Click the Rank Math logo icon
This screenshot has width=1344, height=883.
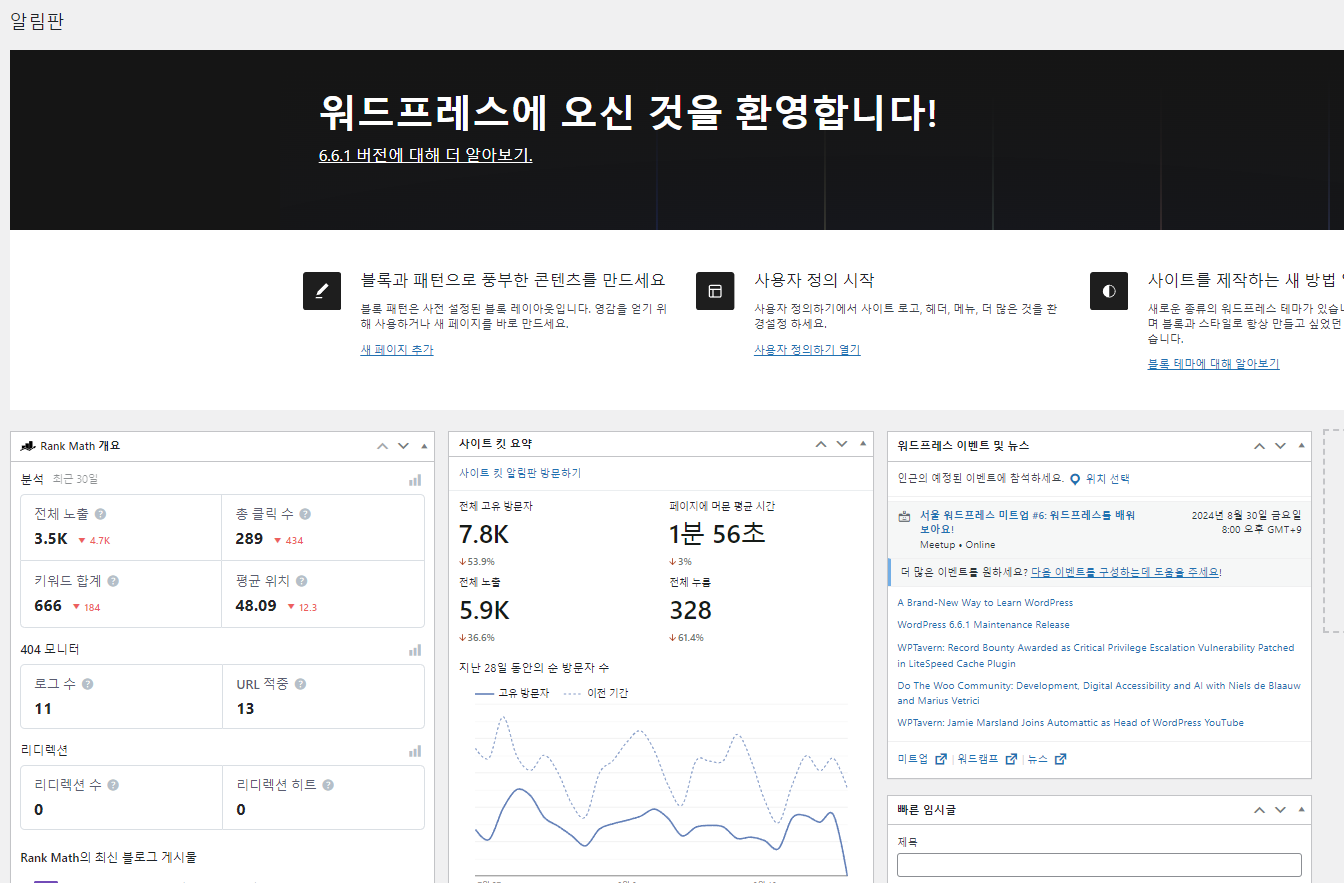pyautogui.click(x=29, y=446)
